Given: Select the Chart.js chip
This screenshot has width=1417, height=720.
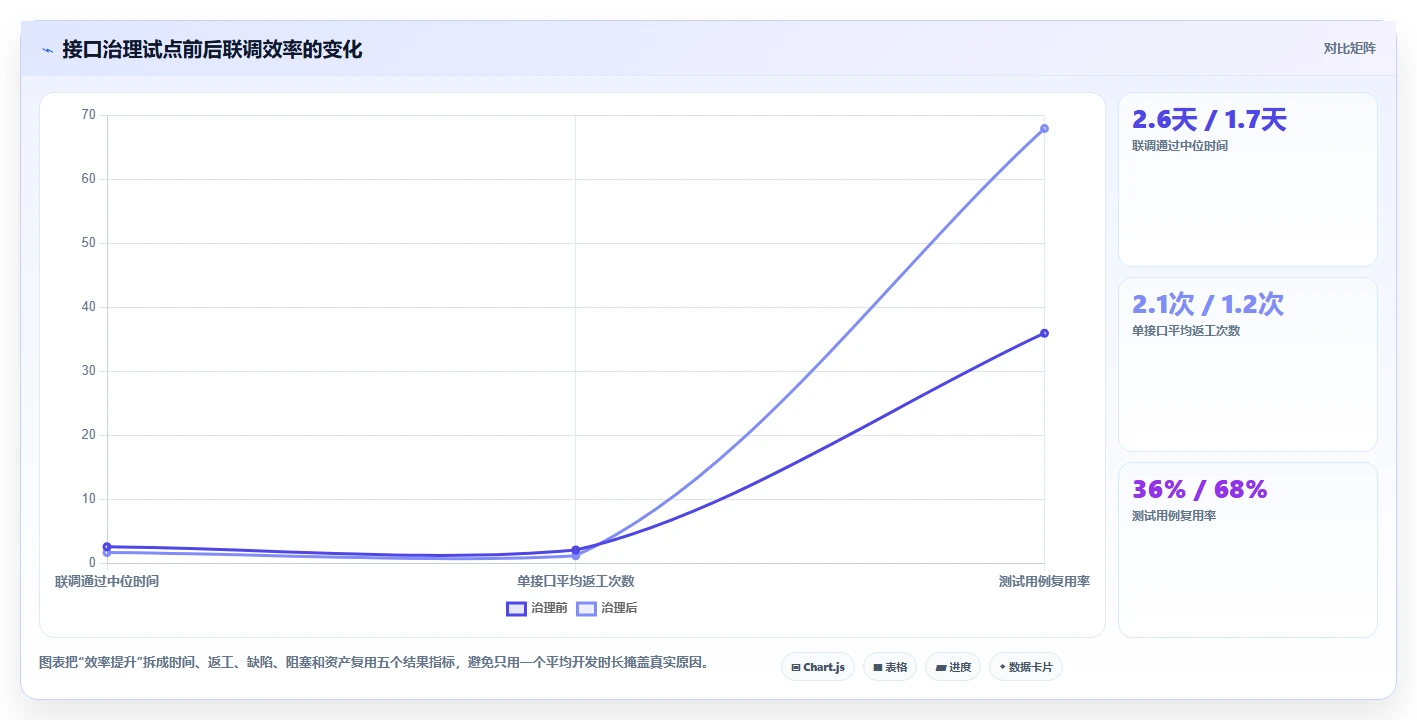Looking at the screenshot, I should 817,667.
